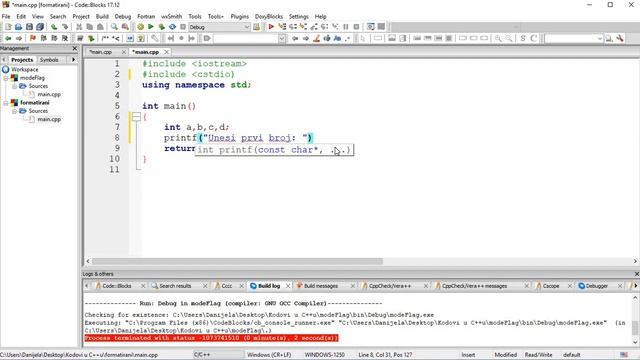Collapse Sources folder under formatirani
The image size is (640, 360).
(x=15, y=111)
